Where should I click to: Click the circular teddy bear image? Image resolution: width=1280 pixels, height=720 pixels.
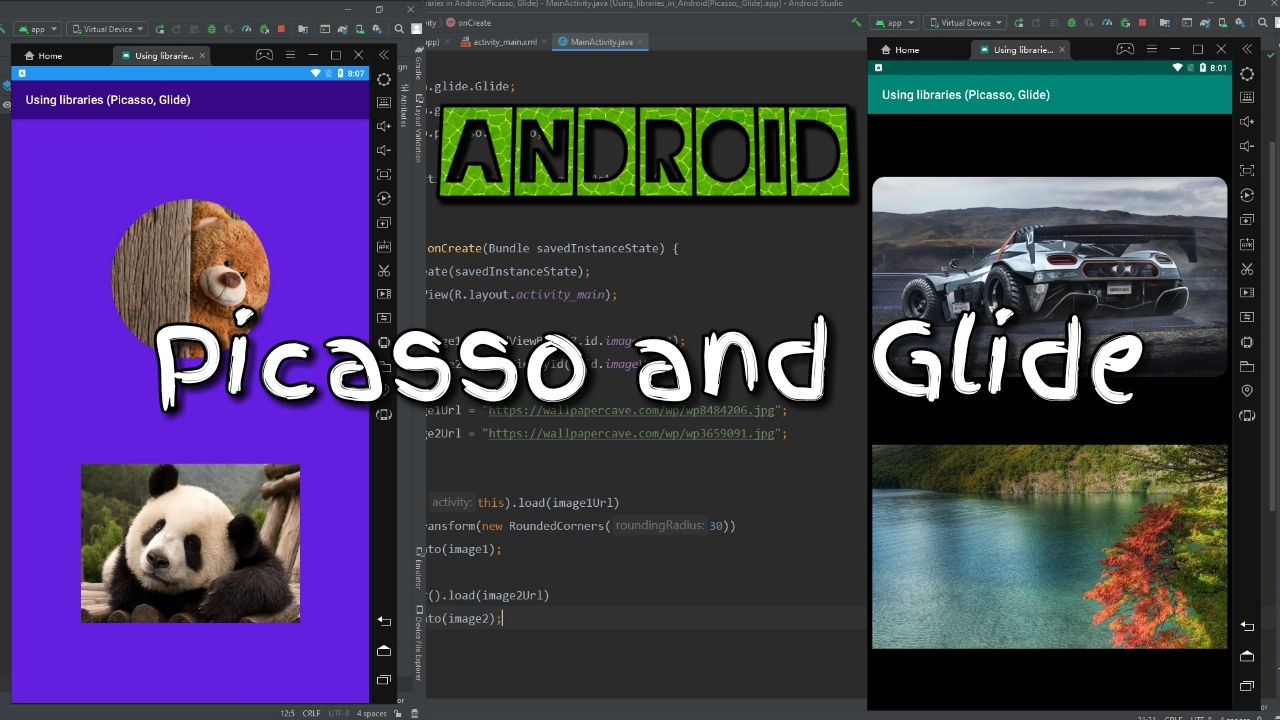tap(190, 277)
